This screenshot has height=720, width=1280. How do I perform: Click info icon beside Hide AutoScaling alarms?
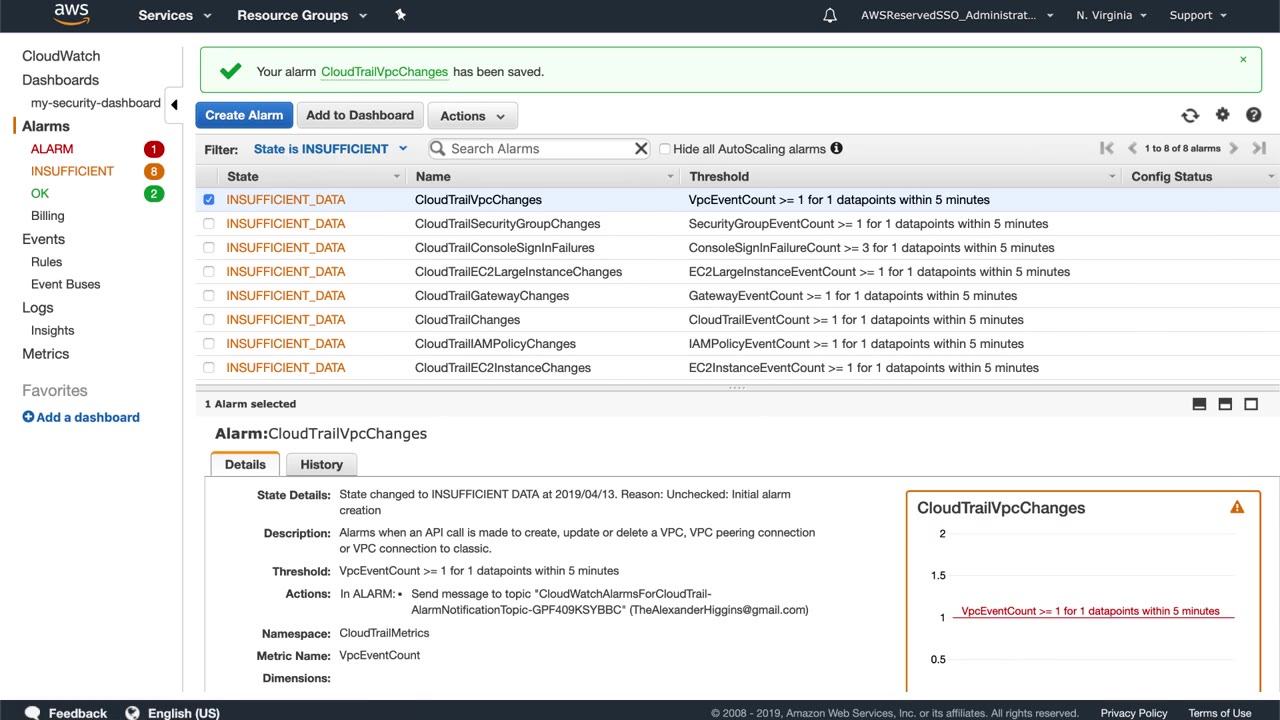836,149
